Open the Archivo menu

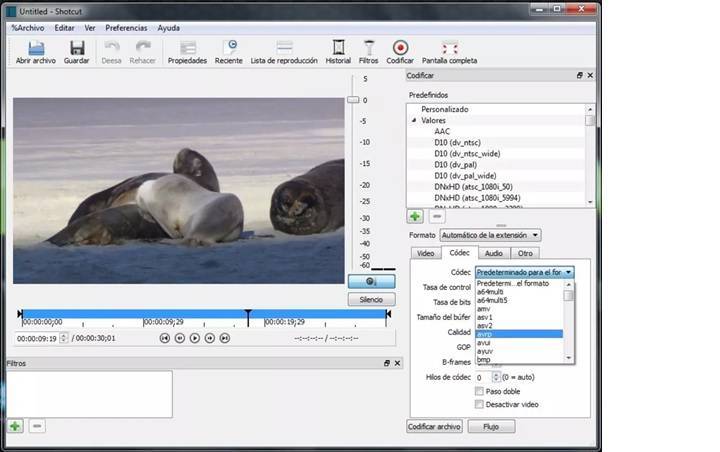click(x=28, y=28)
